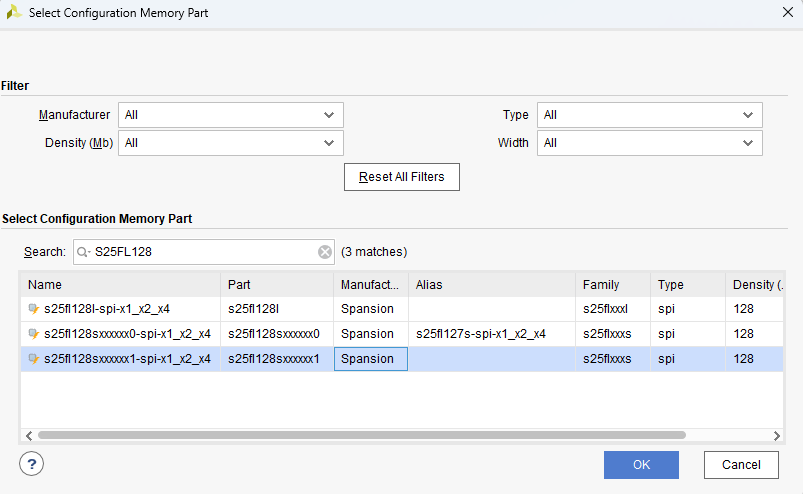Image resolution: width=803 pixels, height=494 pixels.
Task: Click Reset All Filters button
Action: [402, 177]
